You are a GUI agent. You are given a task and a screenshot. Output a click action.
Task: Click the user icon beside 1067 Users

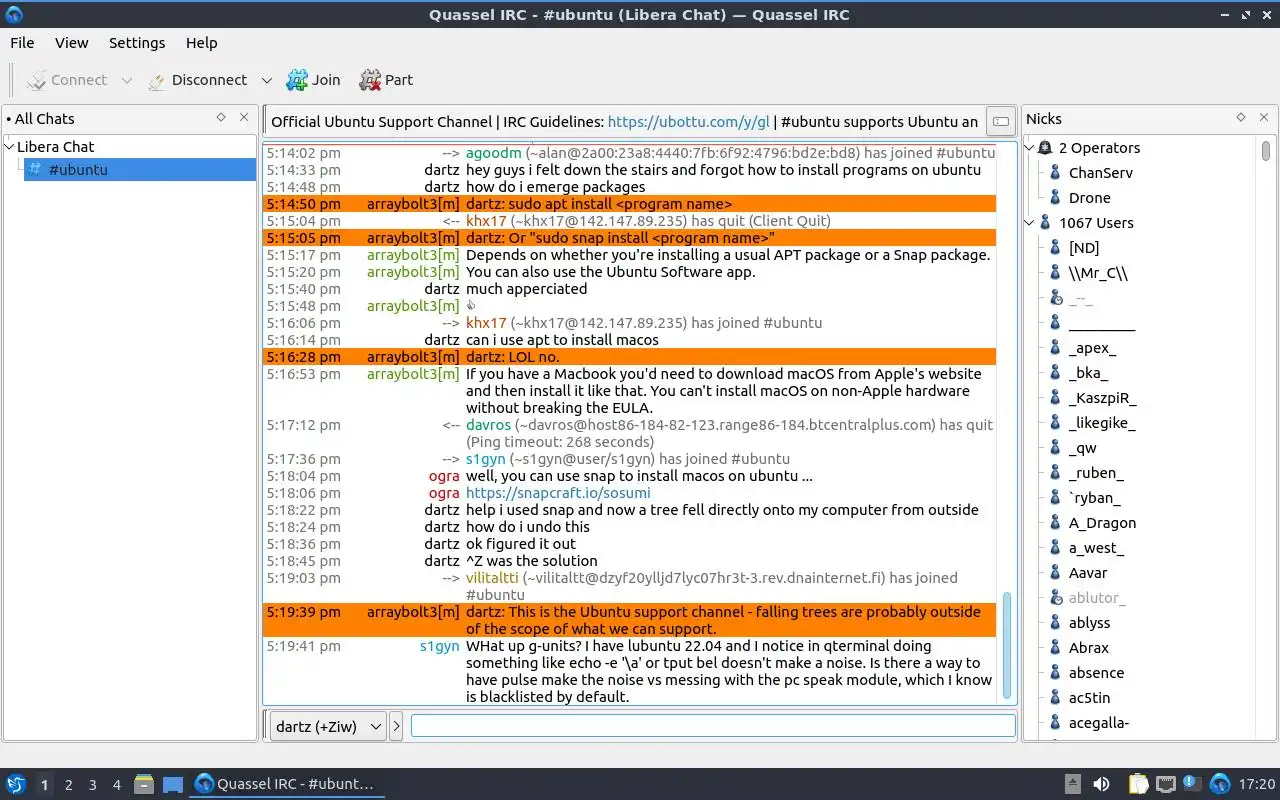click(1045, 223)
